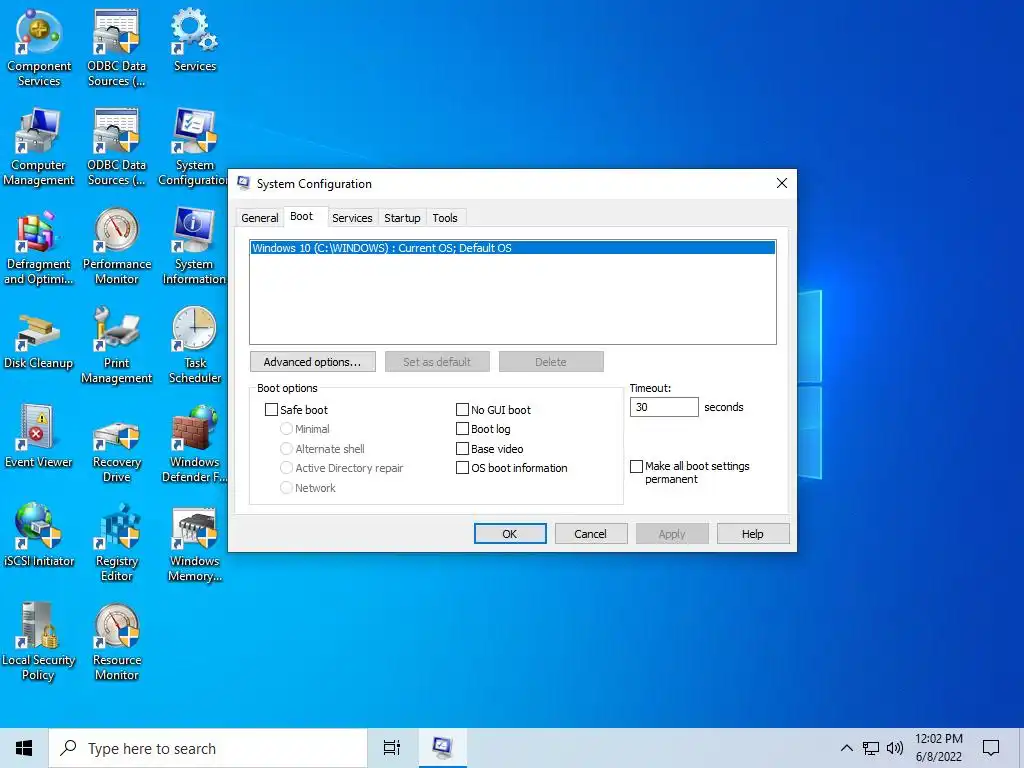Screen dimensions: 1024x768
Task: Click the System Configuration taskbar icon
Action: tap(442, 748)
